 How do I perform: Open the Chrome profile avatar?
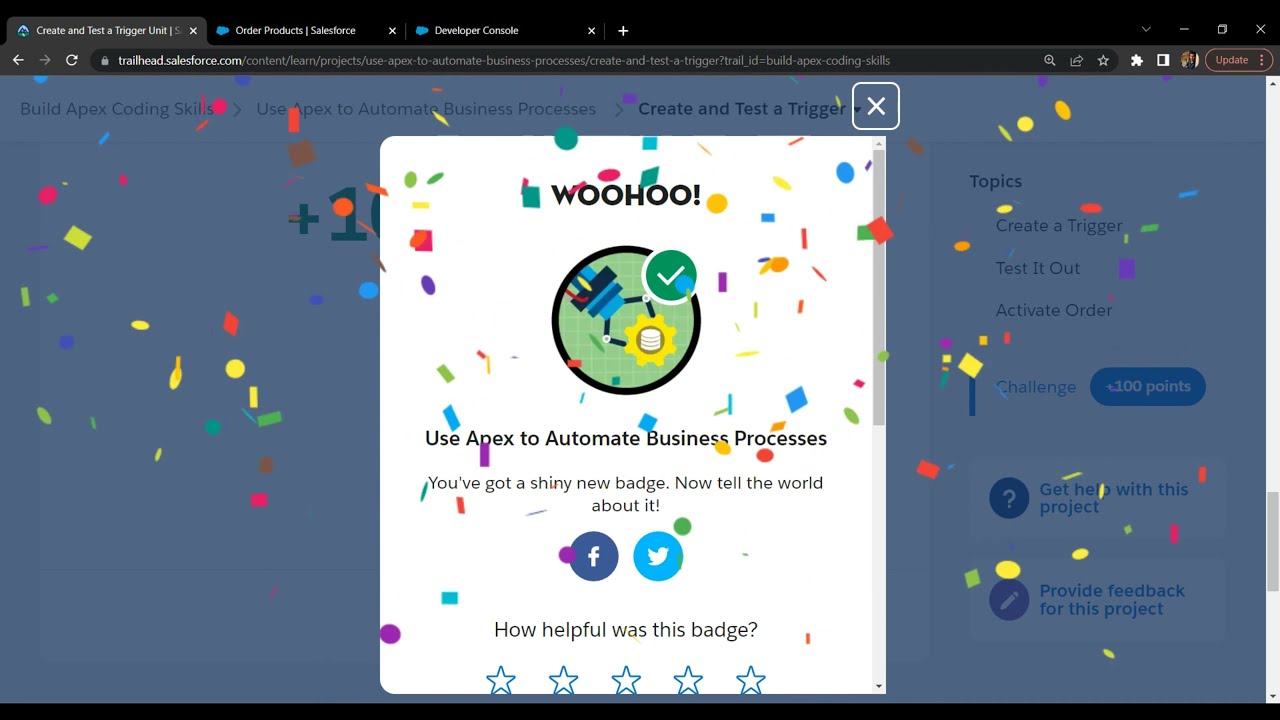point(1189,60)
